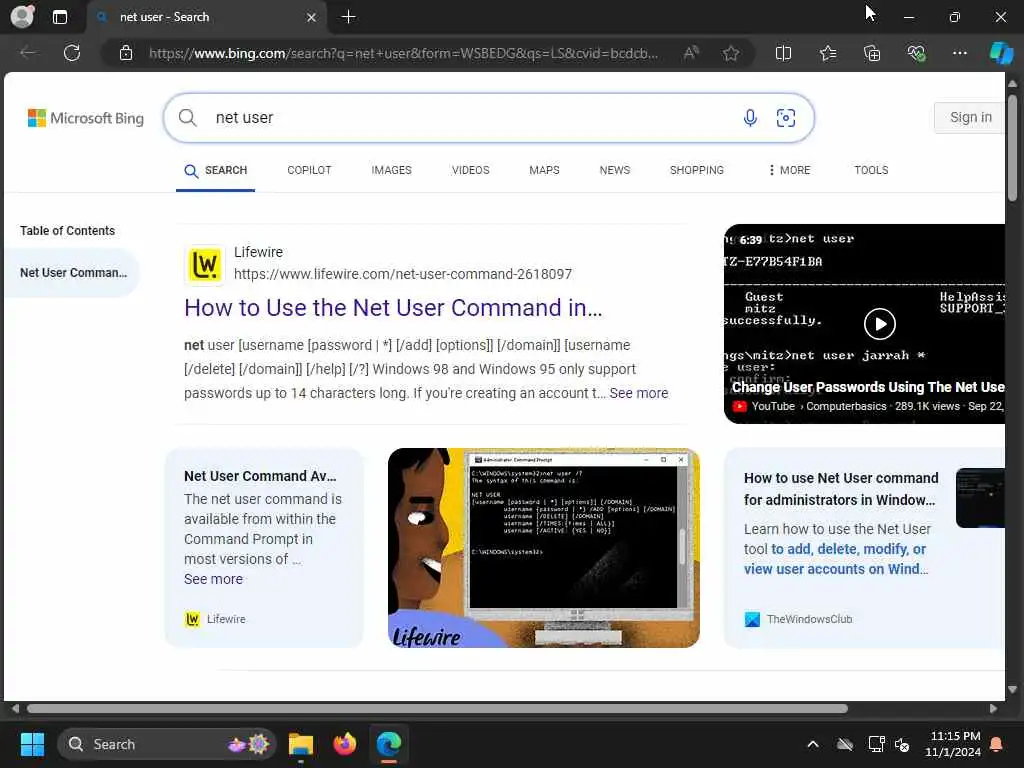This screenshot has height=768, width=1024.
Task: Open Browser essentials heart icon
Action: point(916,53)
